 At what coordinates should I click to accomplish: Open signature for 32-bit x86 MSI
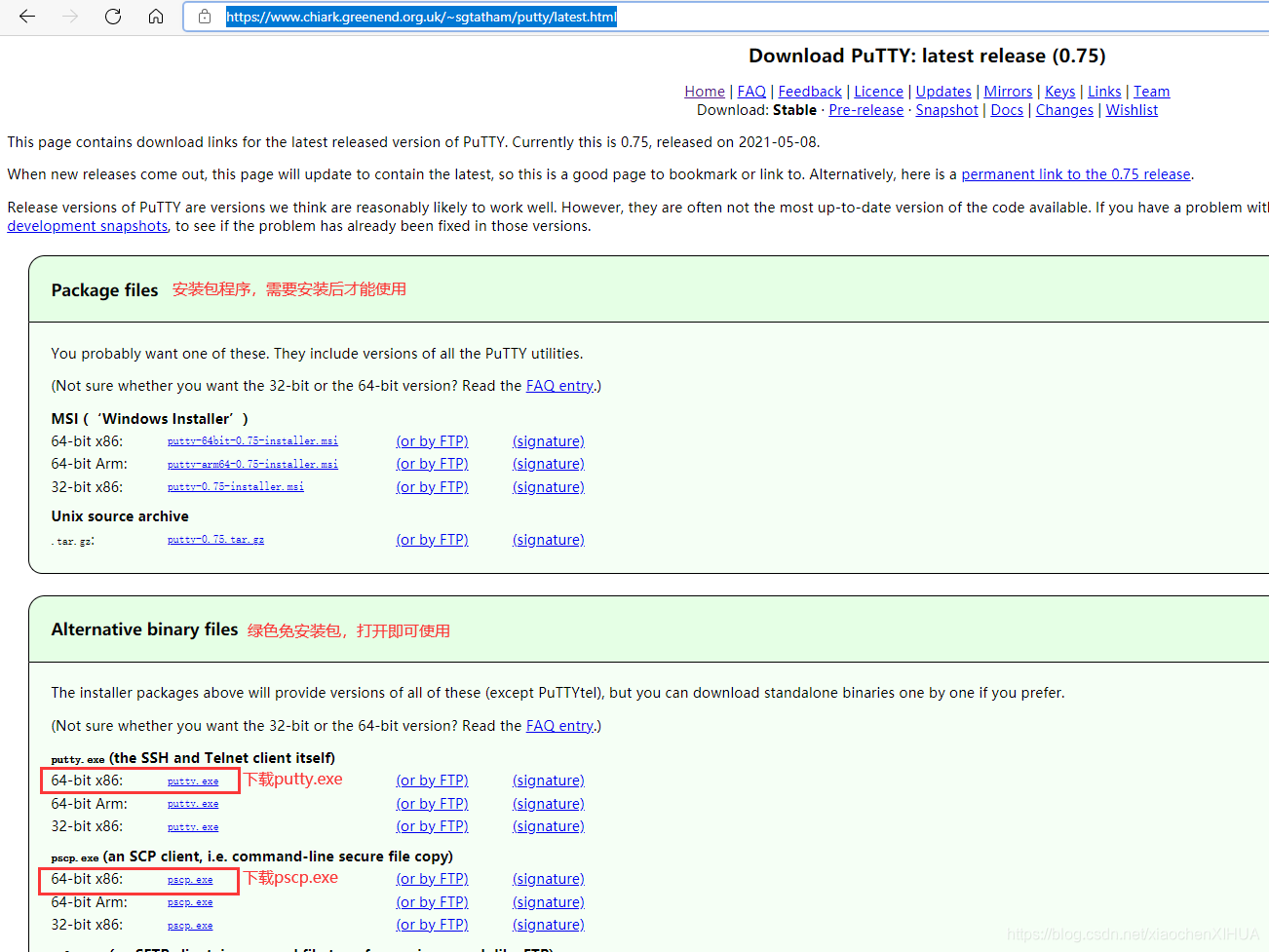click(x=549, y=487)
